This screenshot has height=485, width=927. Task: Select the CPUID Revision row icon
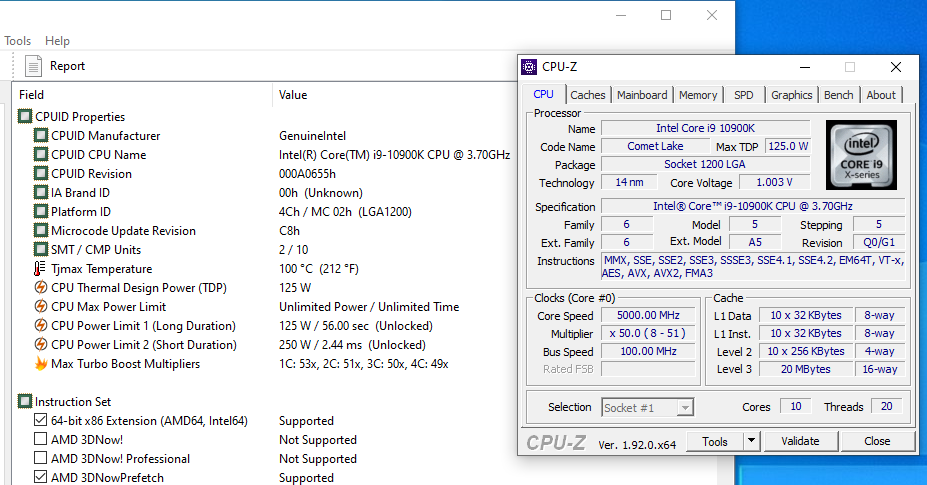pos(41,173)
